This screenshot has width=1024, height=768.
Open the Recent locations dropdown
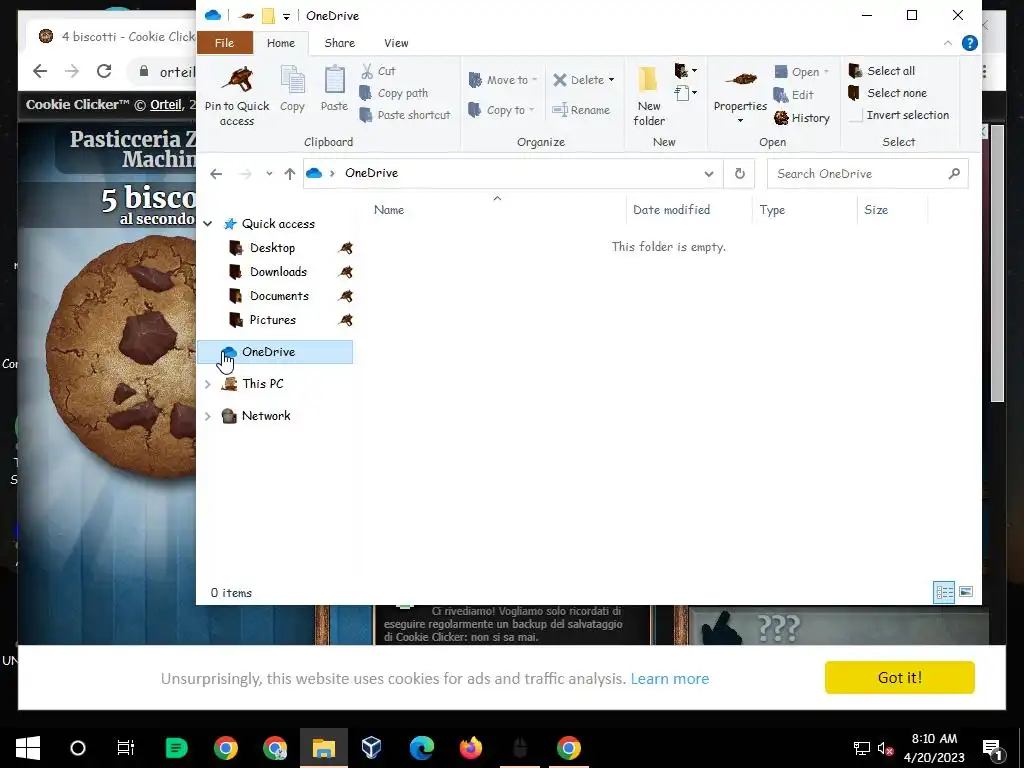point(269,174)
